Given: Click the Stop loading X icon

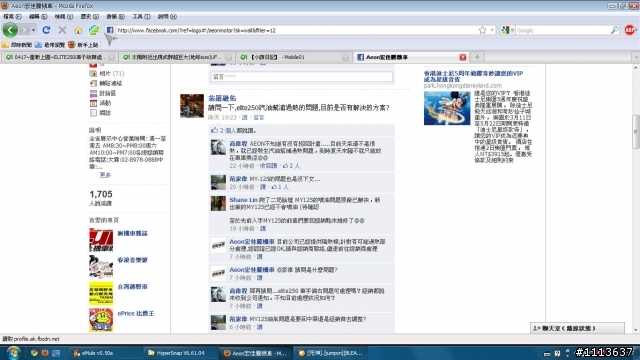Looking at the screenshot, I should [x=62, y=30].
